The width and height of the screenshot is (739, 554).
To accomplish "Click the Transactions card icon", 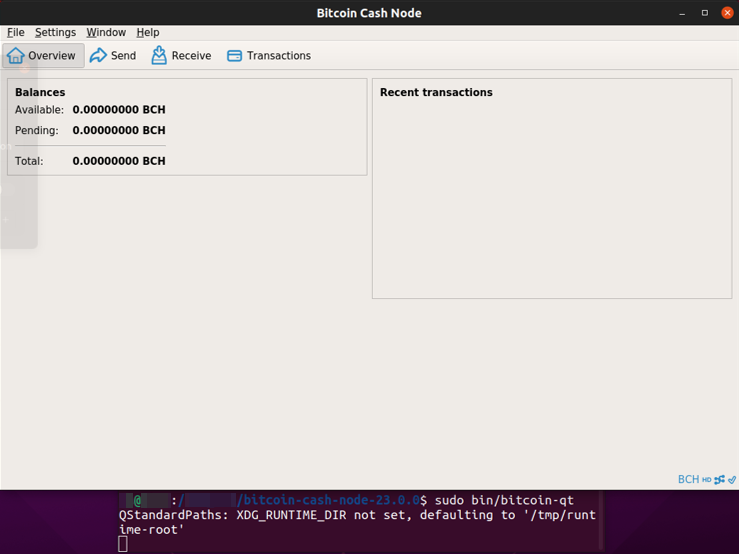I will click(234, 56).
